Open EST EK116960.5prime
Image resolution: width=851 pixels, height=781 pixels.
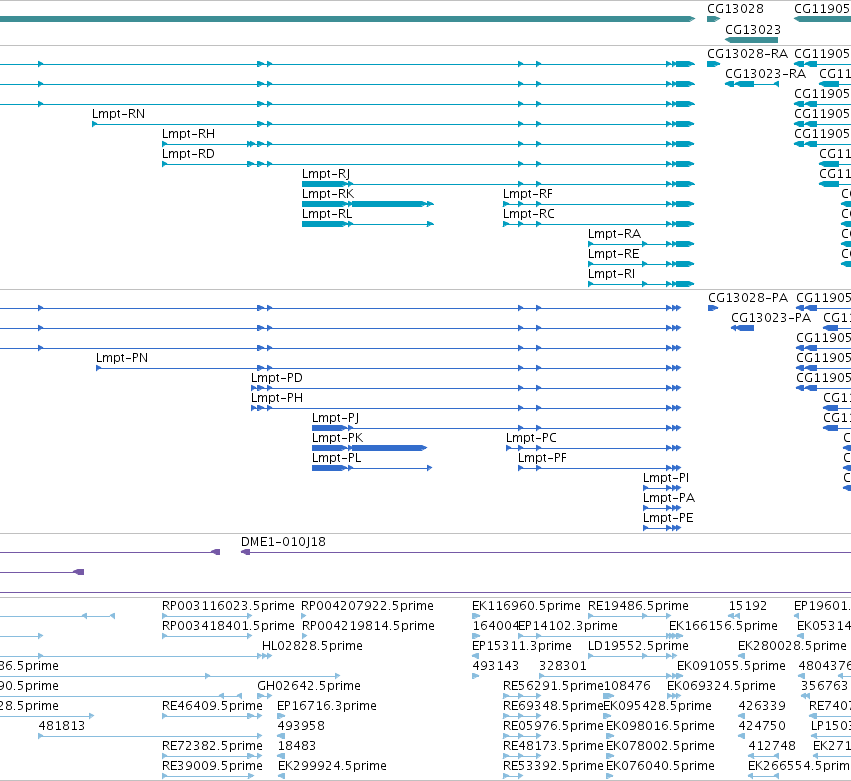tap(526, 606)
